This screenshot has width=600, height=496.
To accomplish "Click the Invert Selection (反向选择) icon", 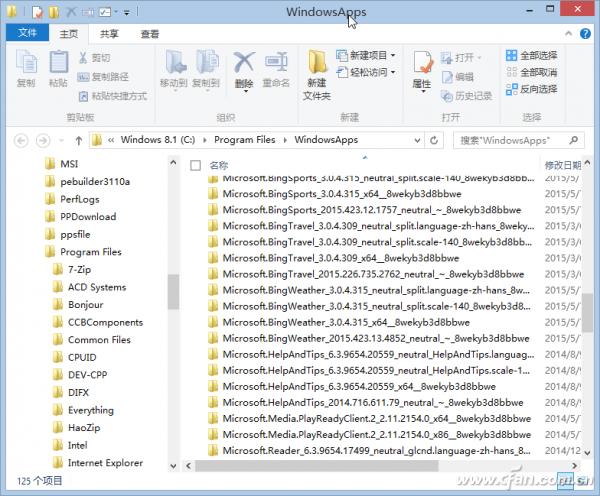I will click(511, 89).
